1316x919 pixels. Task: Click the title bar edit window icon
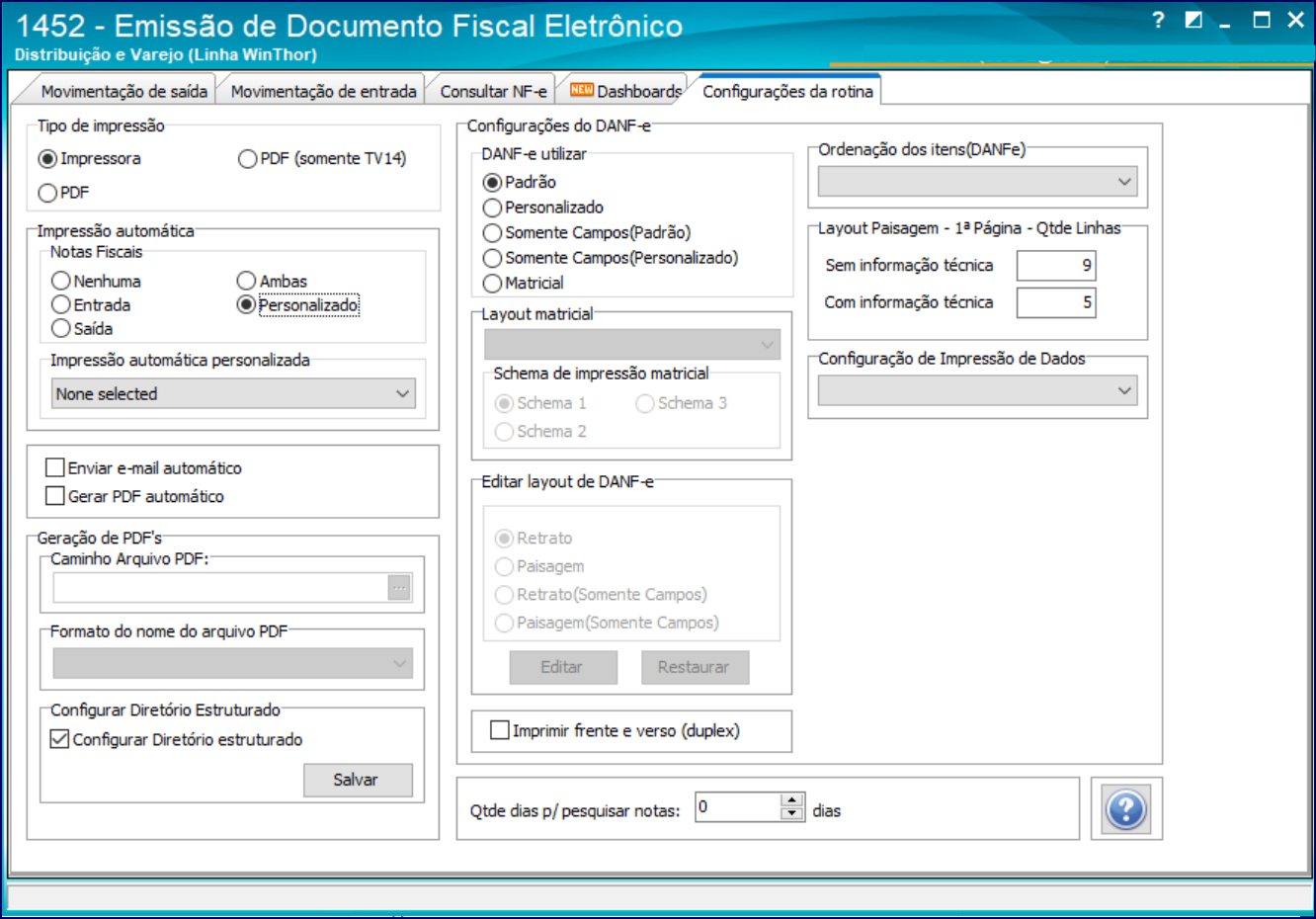coord(1193,20)
